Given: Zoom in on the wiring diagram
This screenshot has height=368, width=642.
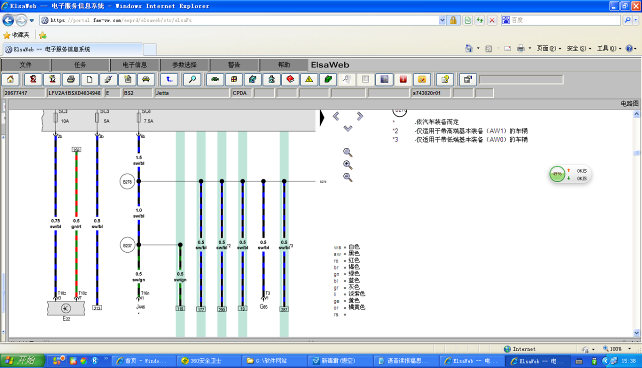Looking at the screenshot, I should tap(348, 165).
